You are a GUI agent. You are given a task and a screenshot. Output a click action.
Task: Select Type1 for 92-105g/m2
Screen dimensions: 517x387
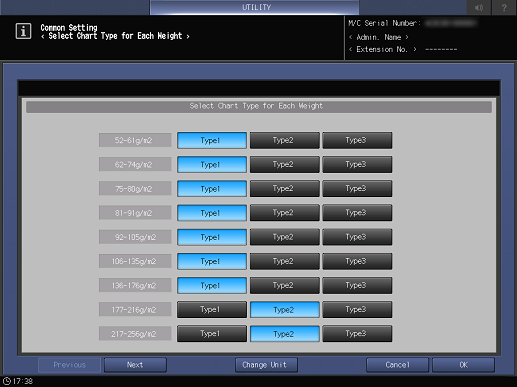(212, 237)
